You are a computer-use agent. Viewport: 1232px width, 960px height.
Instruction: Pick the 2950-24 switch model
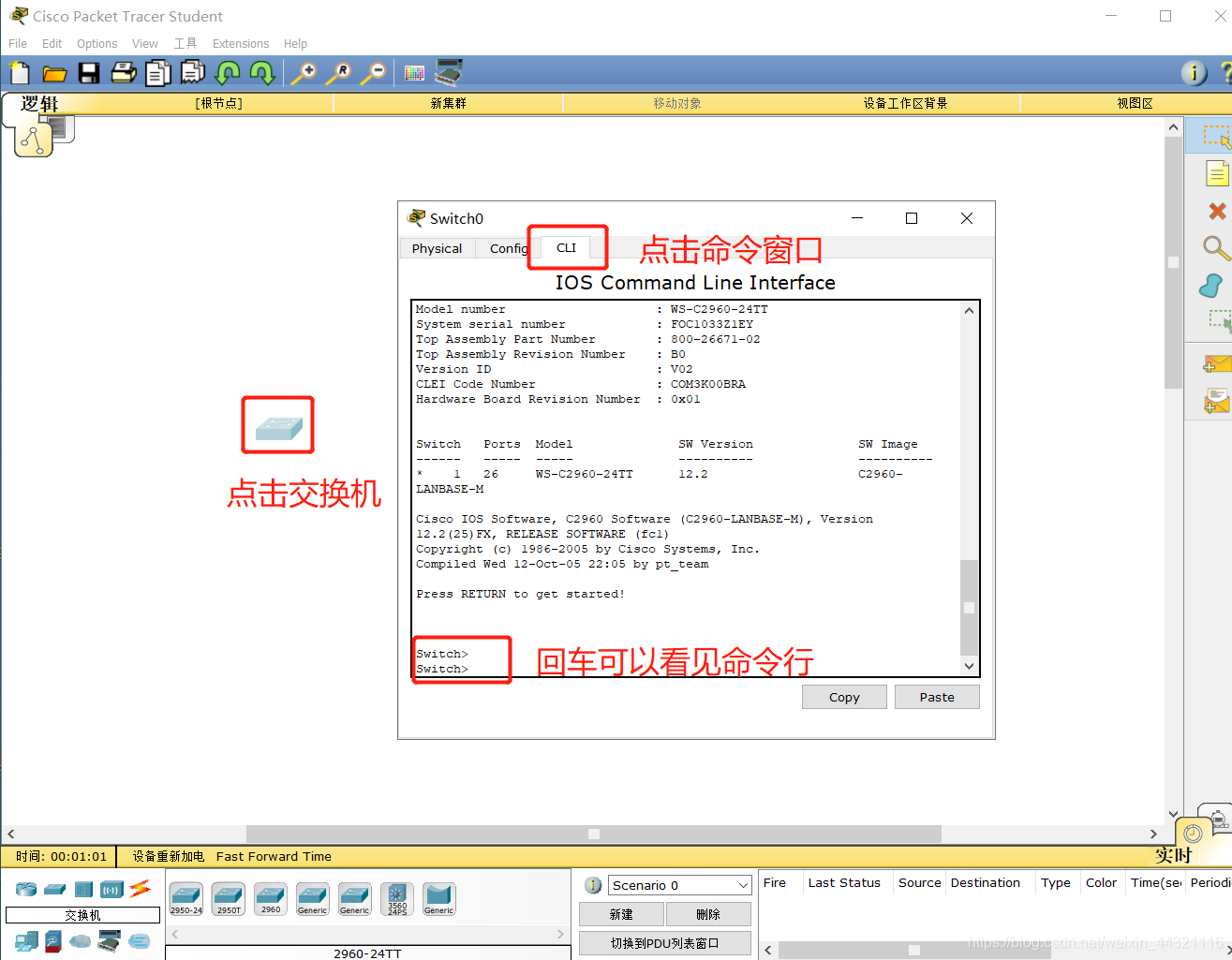coord(186,899)
